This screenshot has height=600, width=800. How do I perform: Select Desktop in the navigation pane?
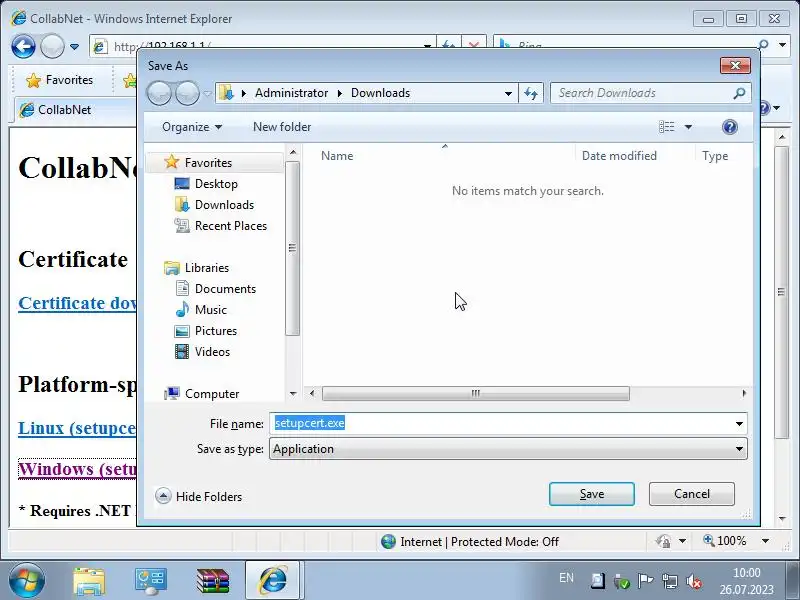216,184
